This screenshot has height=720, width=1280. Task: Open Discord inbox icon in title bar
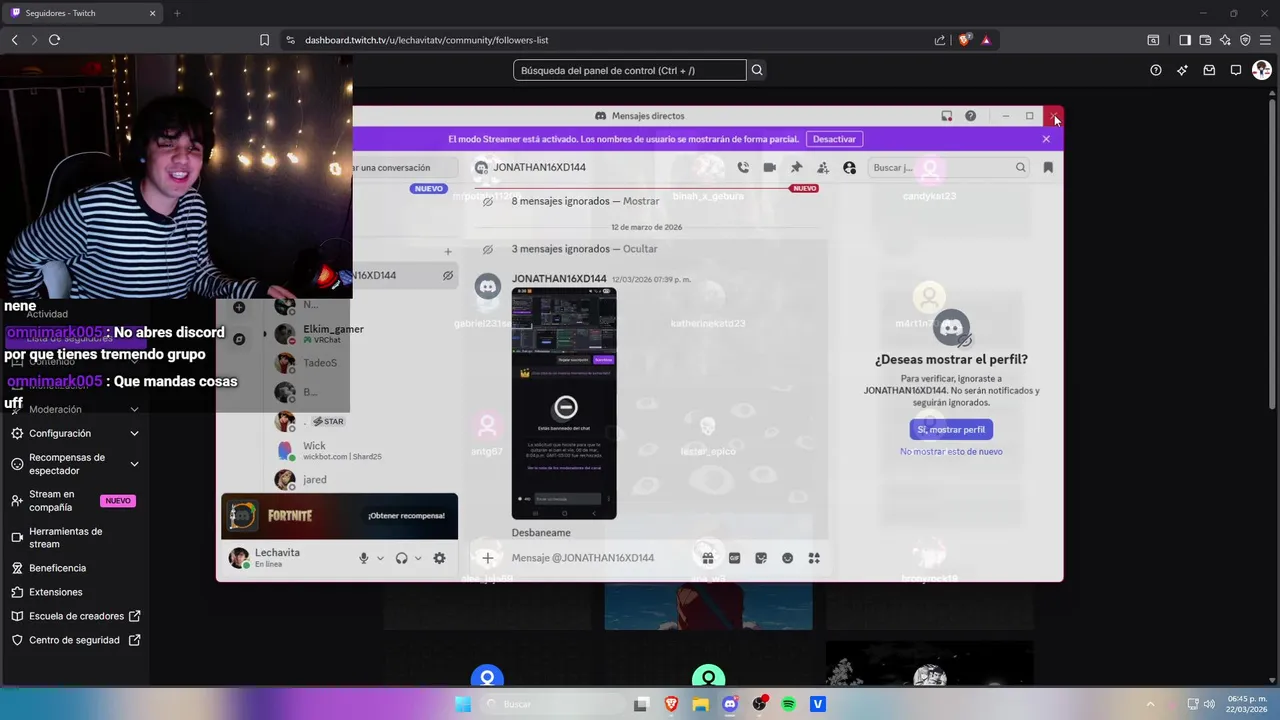(947, 116)
